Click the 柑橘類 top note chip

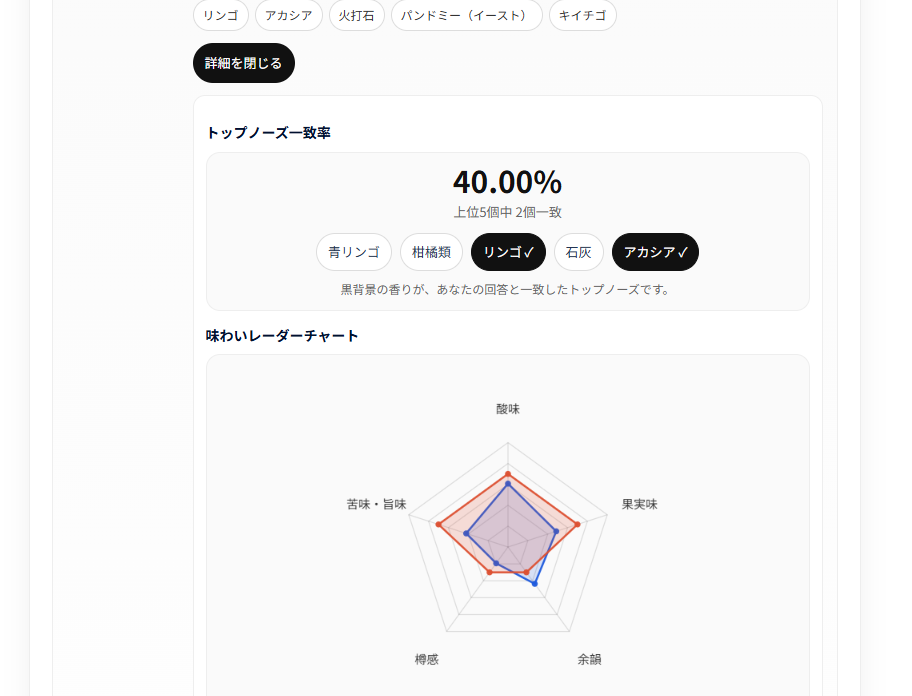pyautogui.click(x=431, y=252)
